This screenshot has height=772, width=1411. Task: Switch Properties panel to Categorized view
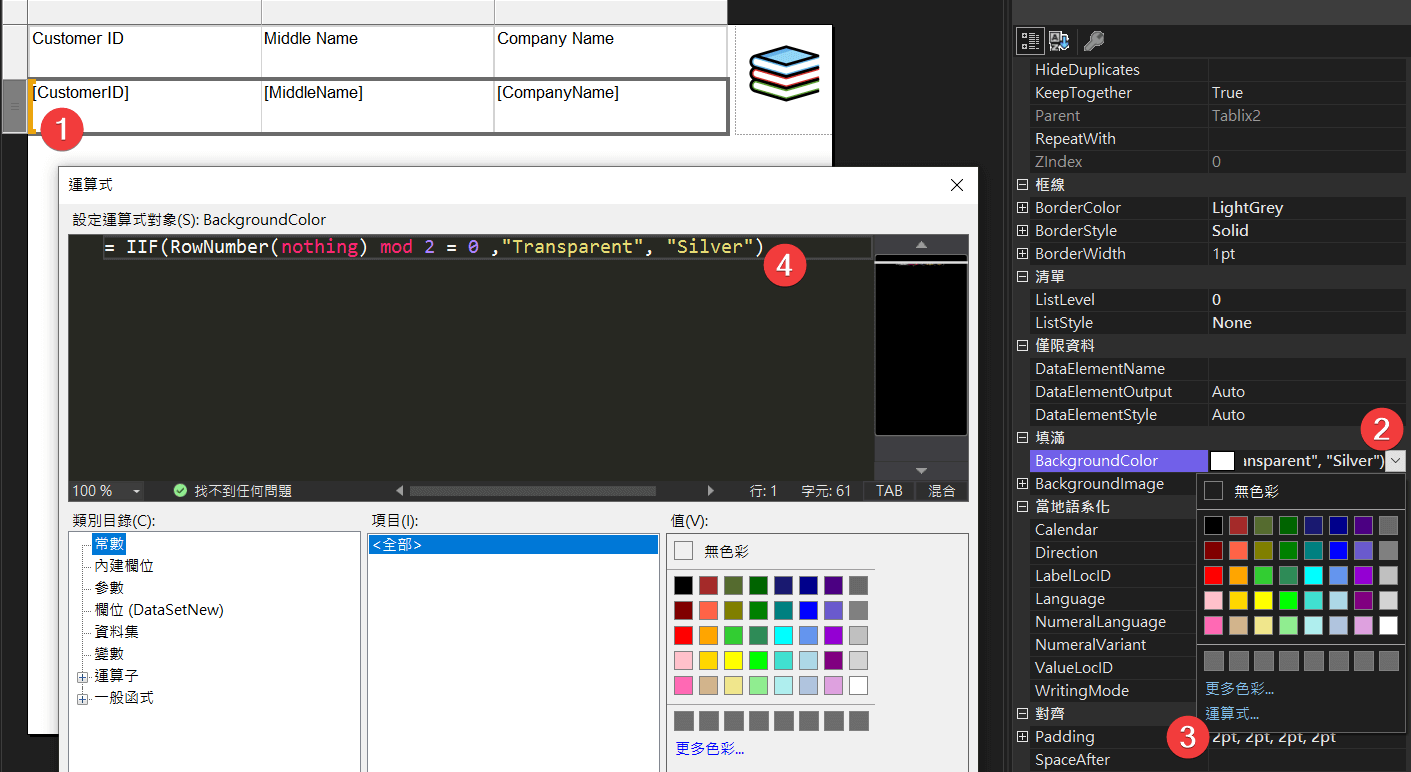pyautogui.click(x=1031, y=40)
